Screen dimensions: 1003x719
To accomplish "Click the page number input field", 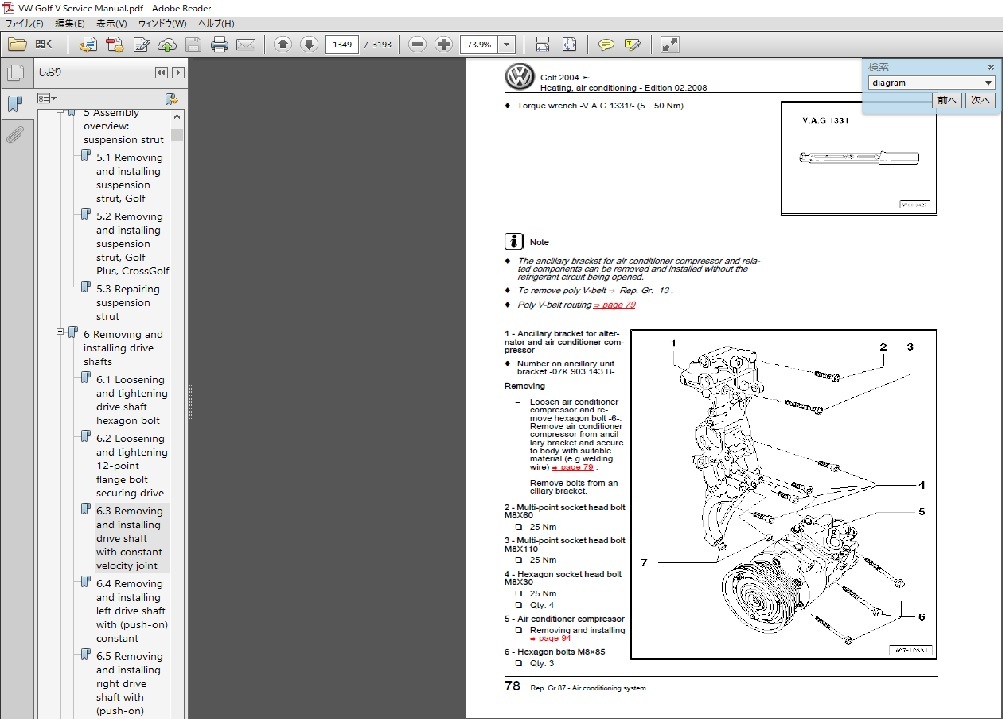I will pyautogui.click(x=342, y=44).
